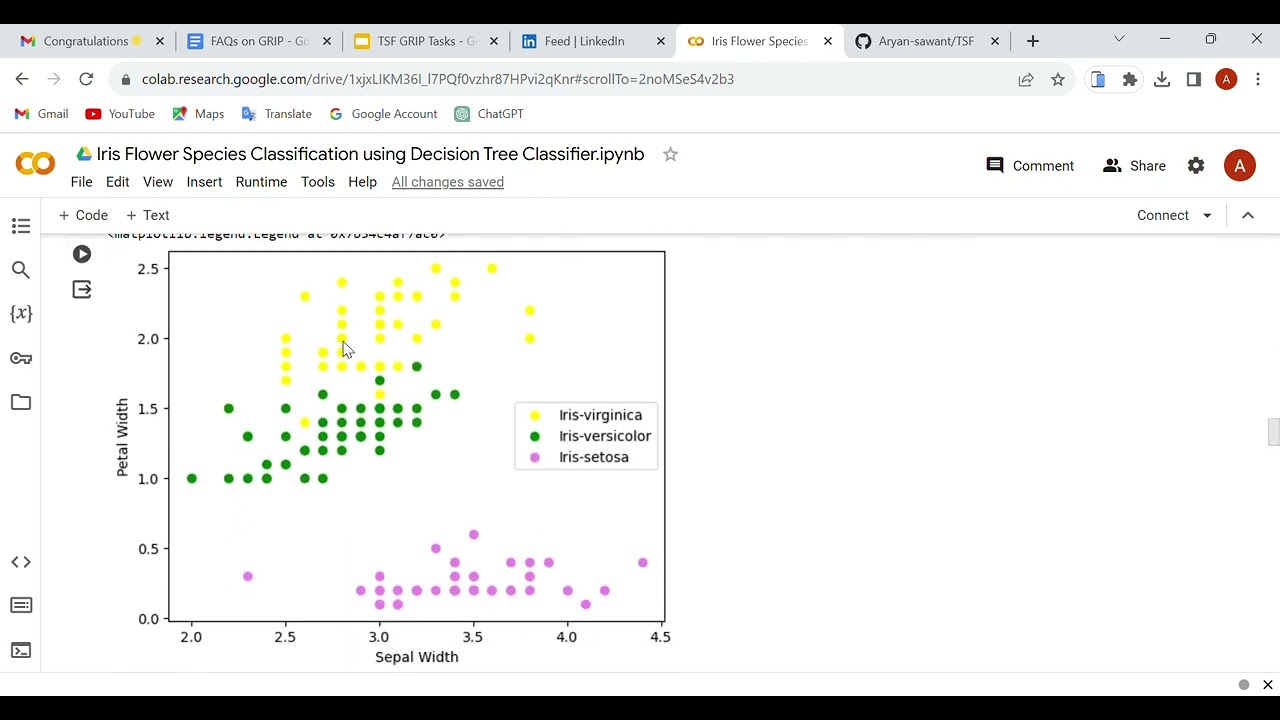
Task: Switch to the Aryan-sawant/TSF GitHub tab
Action: [x=925, y=41]
